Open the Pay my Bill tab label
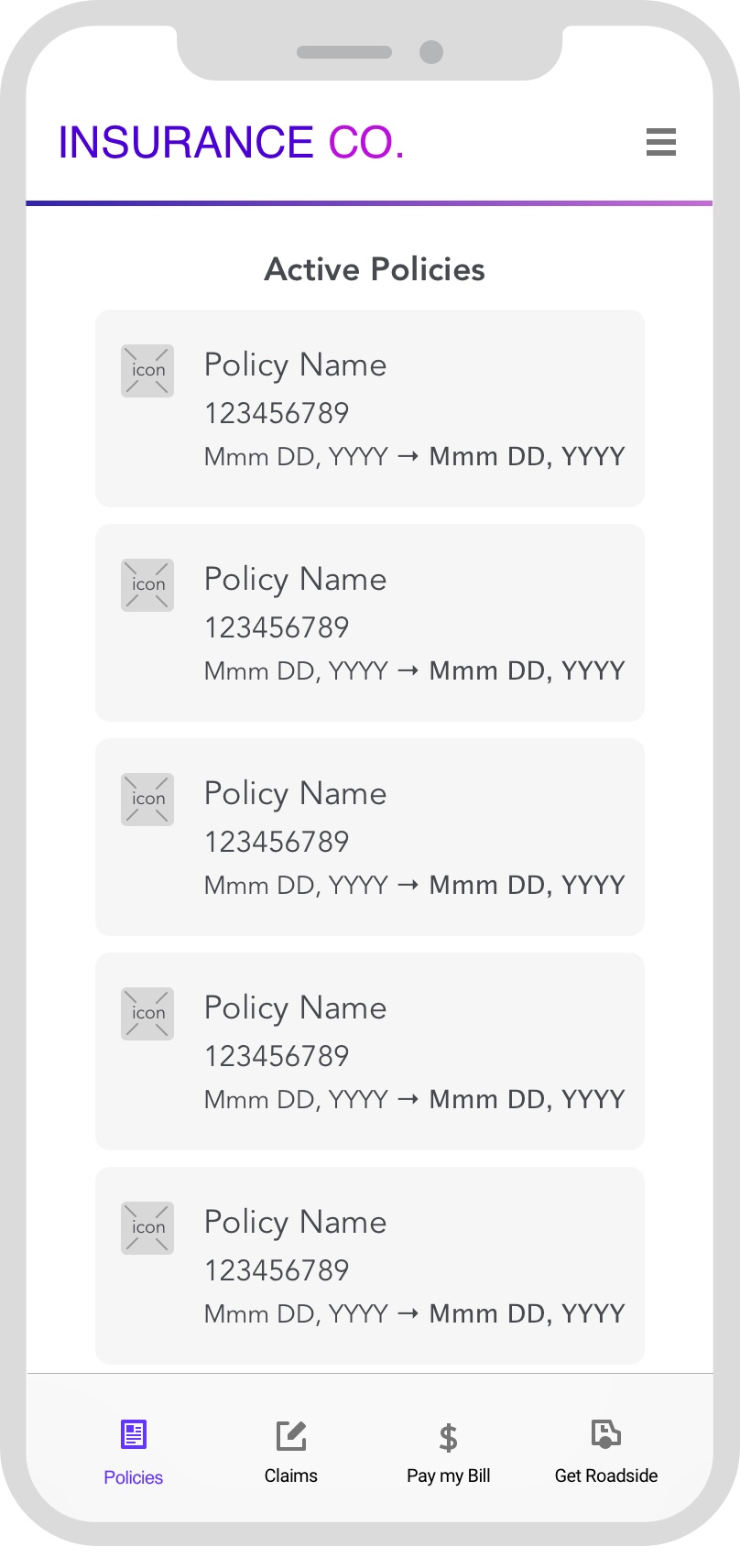 [449, 1475]
